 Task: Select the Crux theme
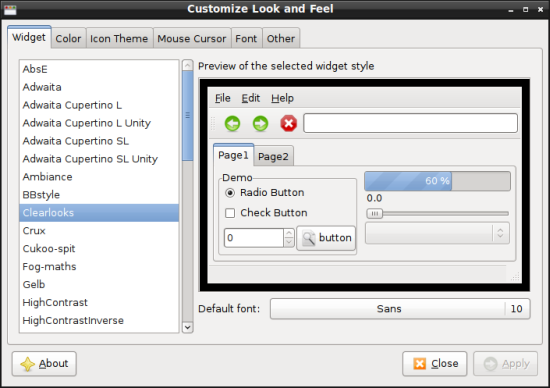point(99,230)
